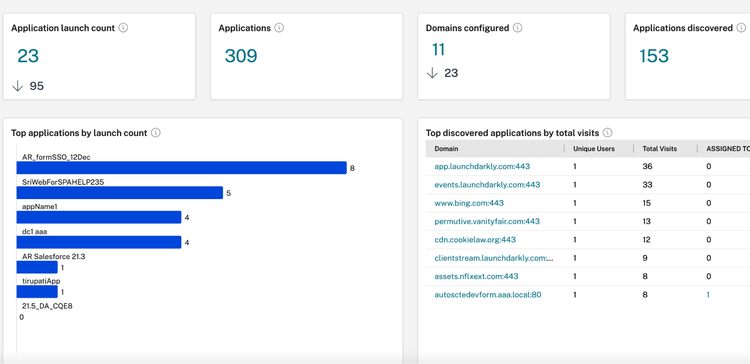Open autosctedevform.aaa.local:80 domain link
750x364 pixels.
coord(488,295)
